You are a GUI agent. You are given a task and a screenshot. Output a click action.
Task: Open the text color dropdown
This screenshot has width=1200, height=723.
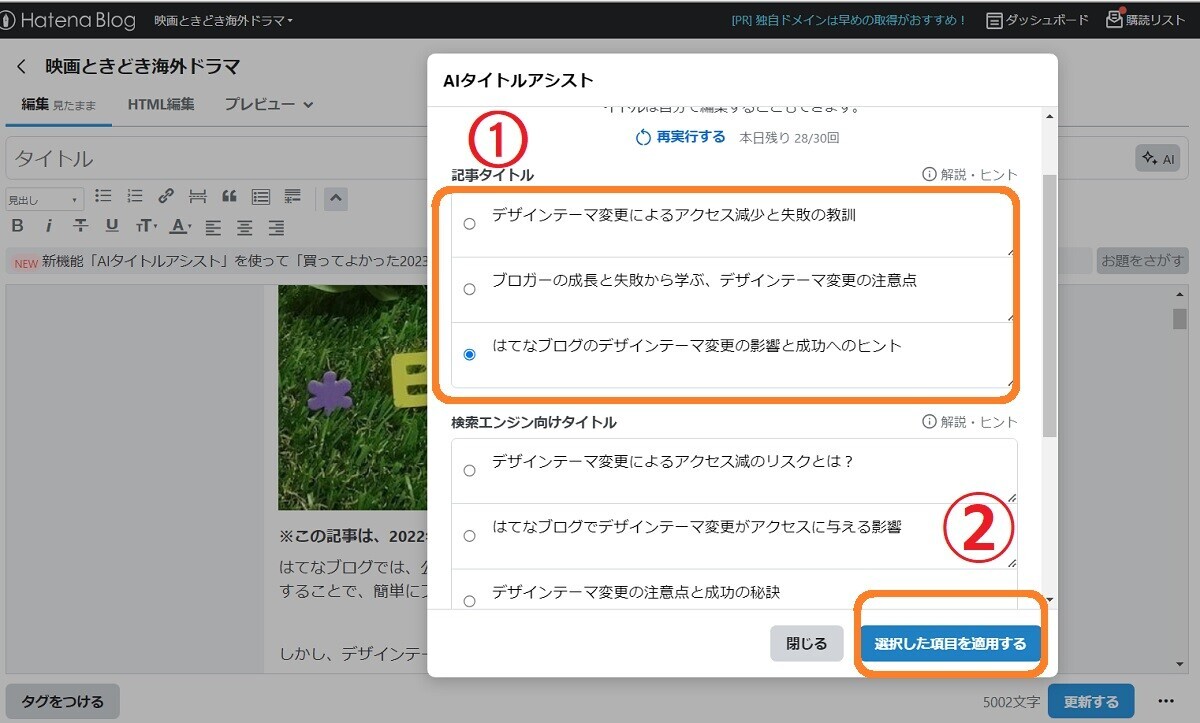click(x=178, y=226)
